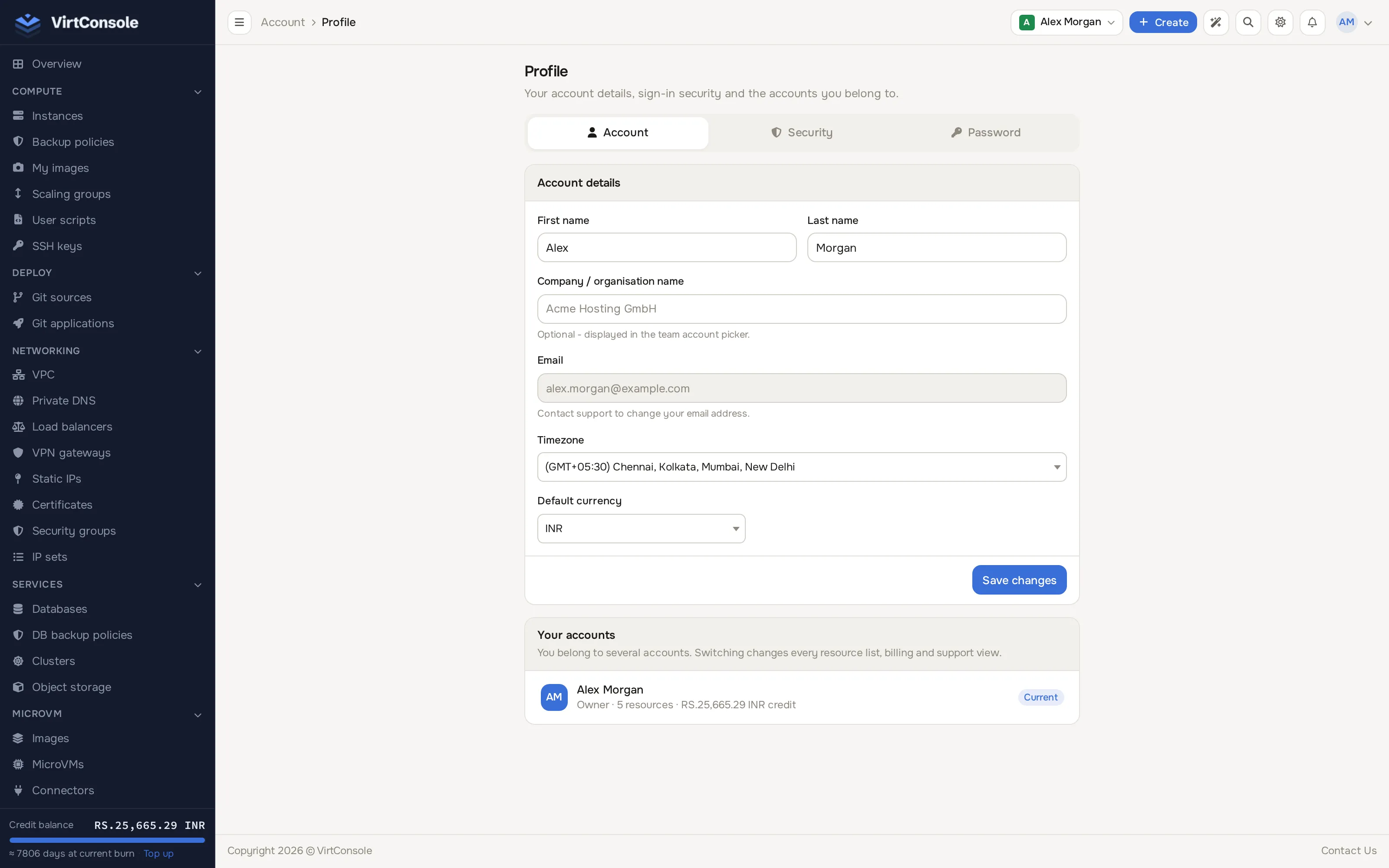Select the Alex Morgan account row
Image resolution: width=1389 pixels, height=868 pixels.
coord(801,697)
